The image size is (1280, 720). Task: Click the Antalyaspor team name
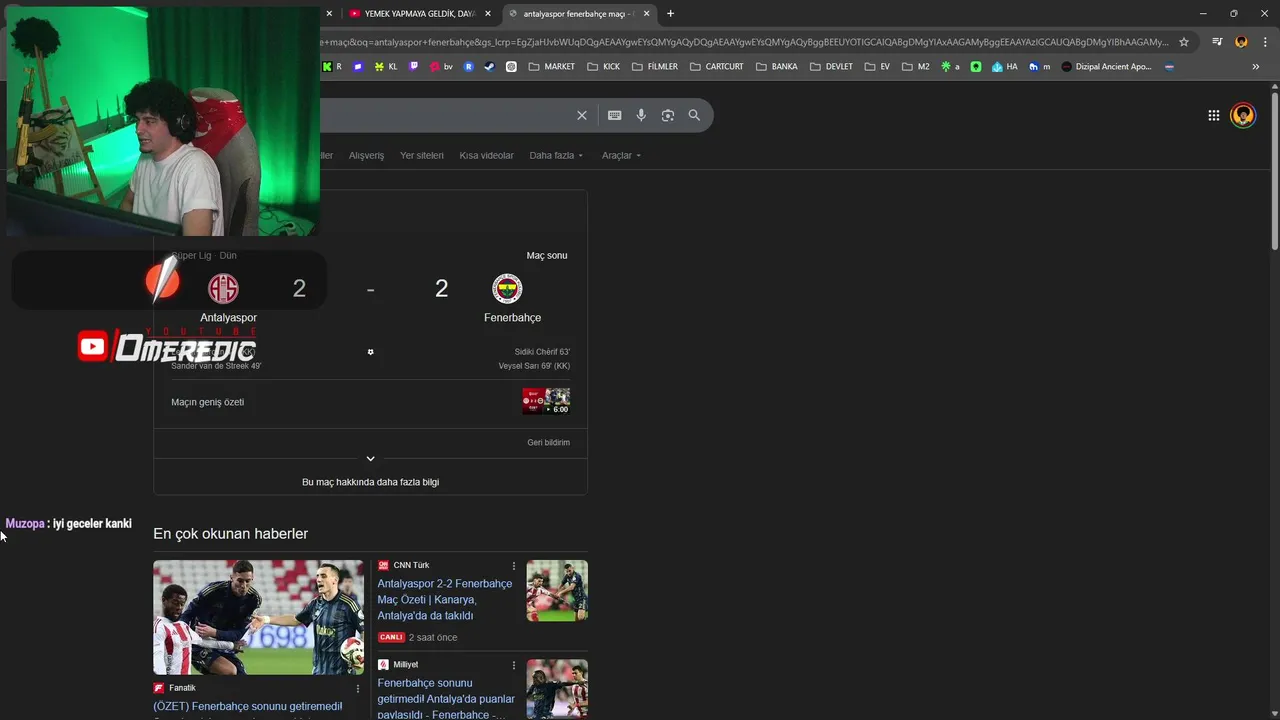229,318
